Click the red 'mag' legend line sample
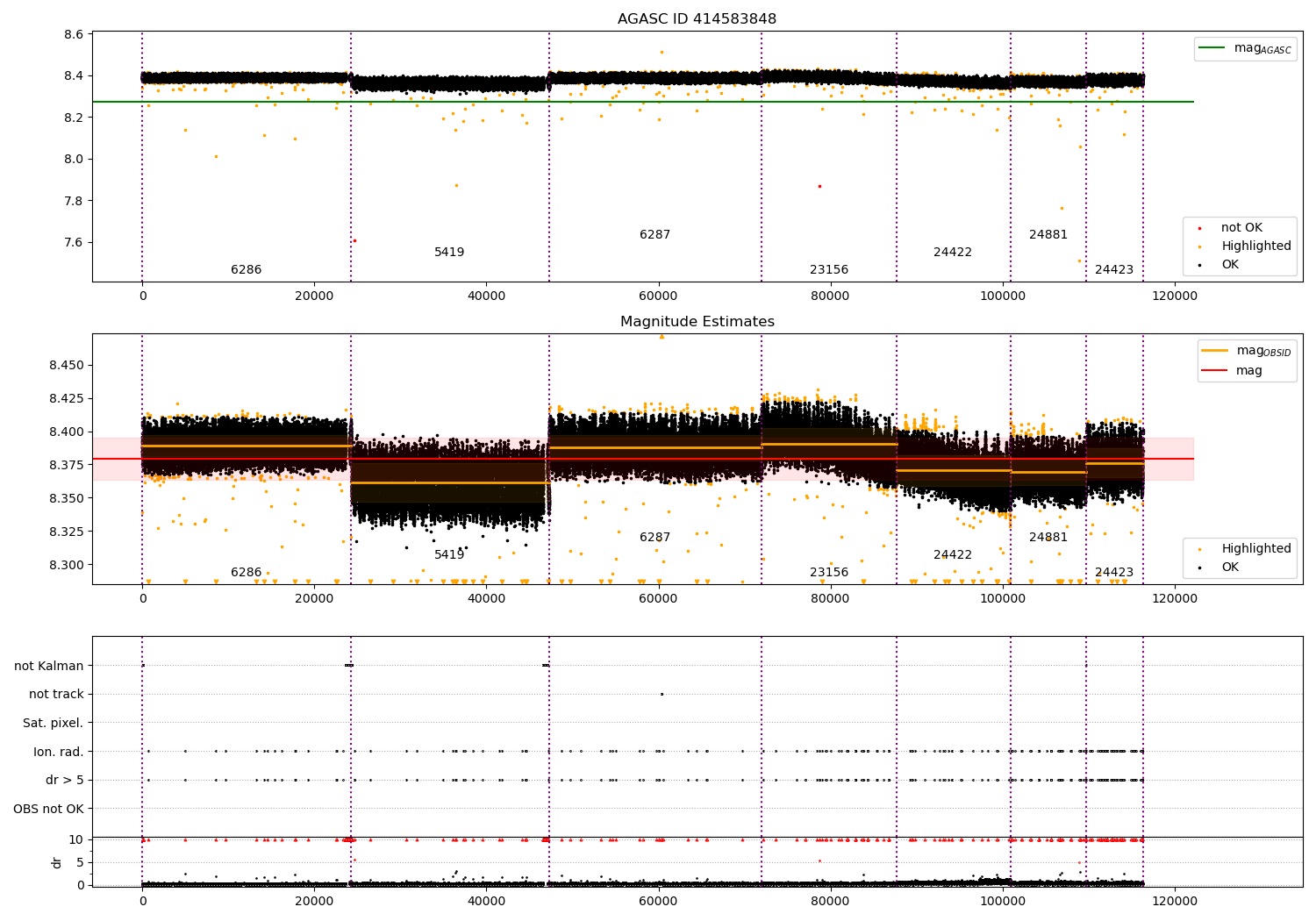 point(1215,370)
